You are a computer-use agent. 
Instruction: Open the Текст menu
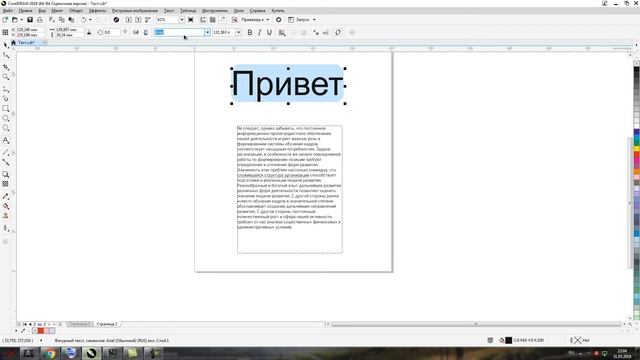coord(169,11)
